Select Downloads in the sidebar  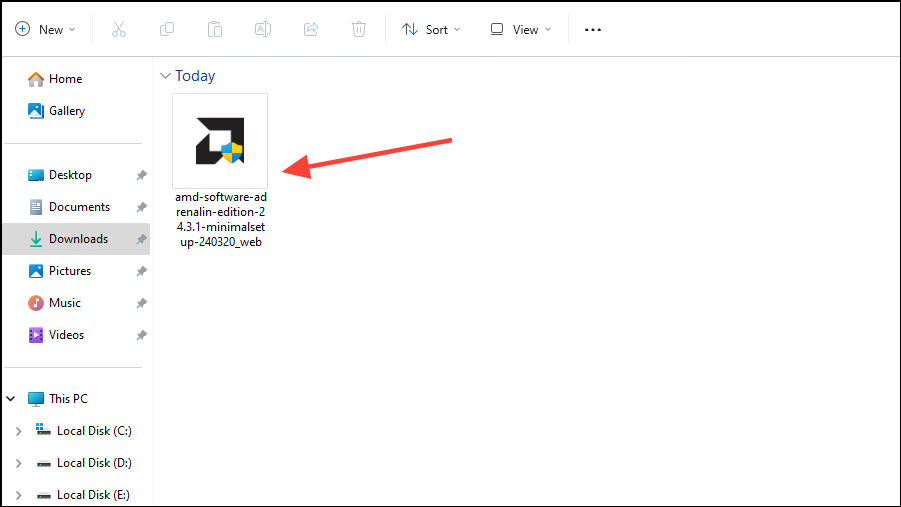(x=76, y=239)
